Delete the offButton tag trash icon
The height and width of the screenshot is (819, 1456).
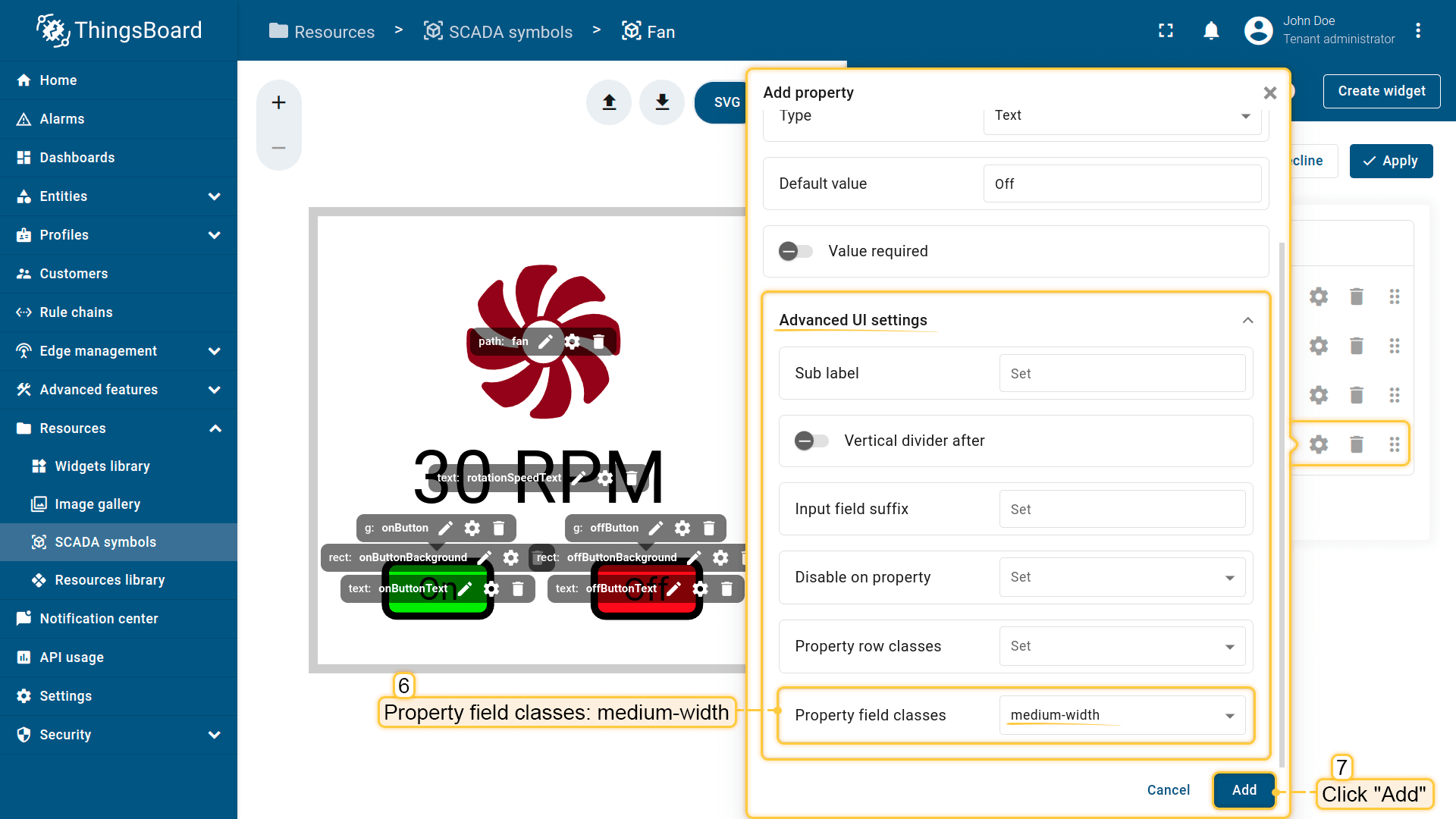pos(709,529)
